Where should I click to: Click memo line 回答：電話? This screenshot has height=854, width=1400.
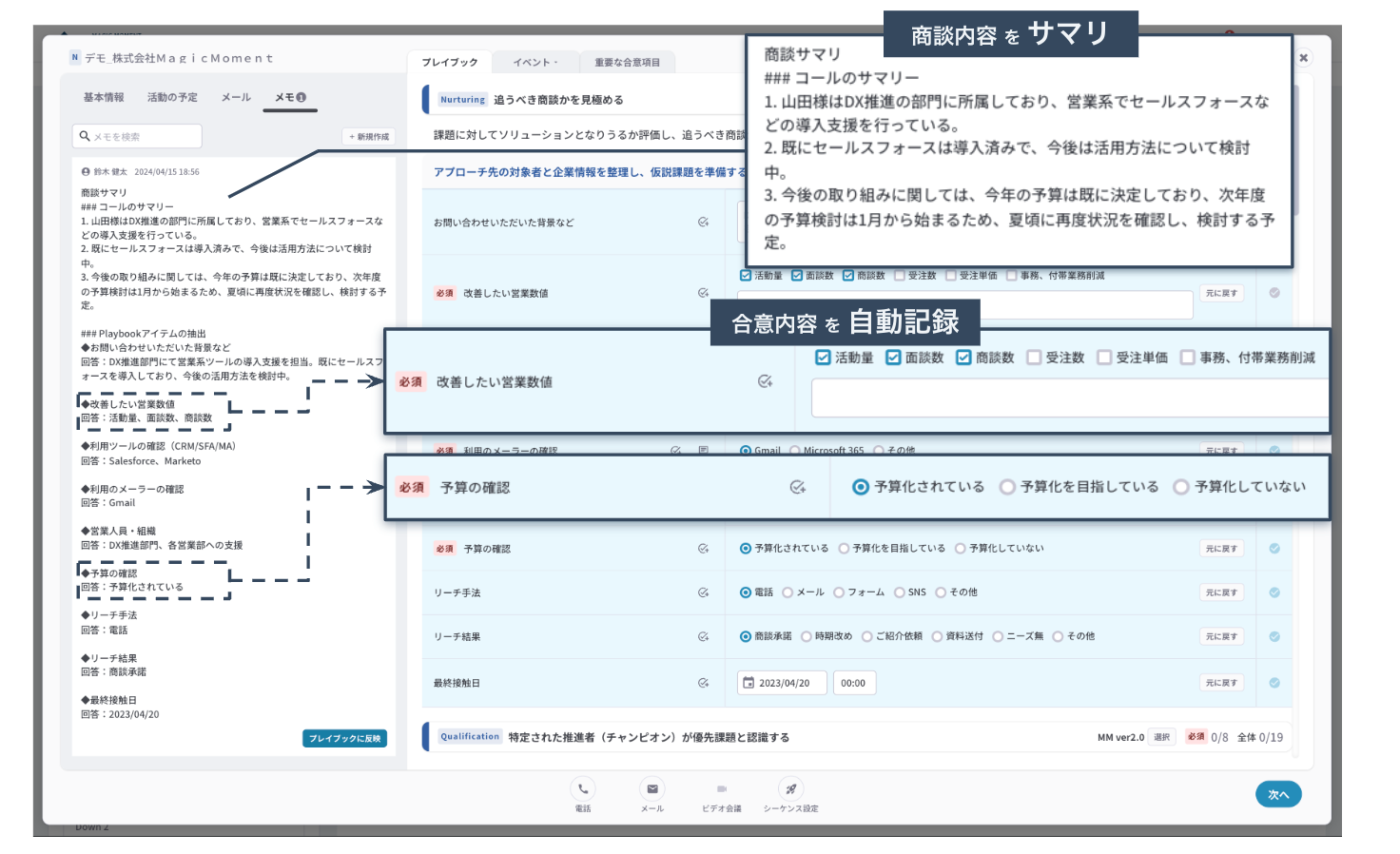104,630
